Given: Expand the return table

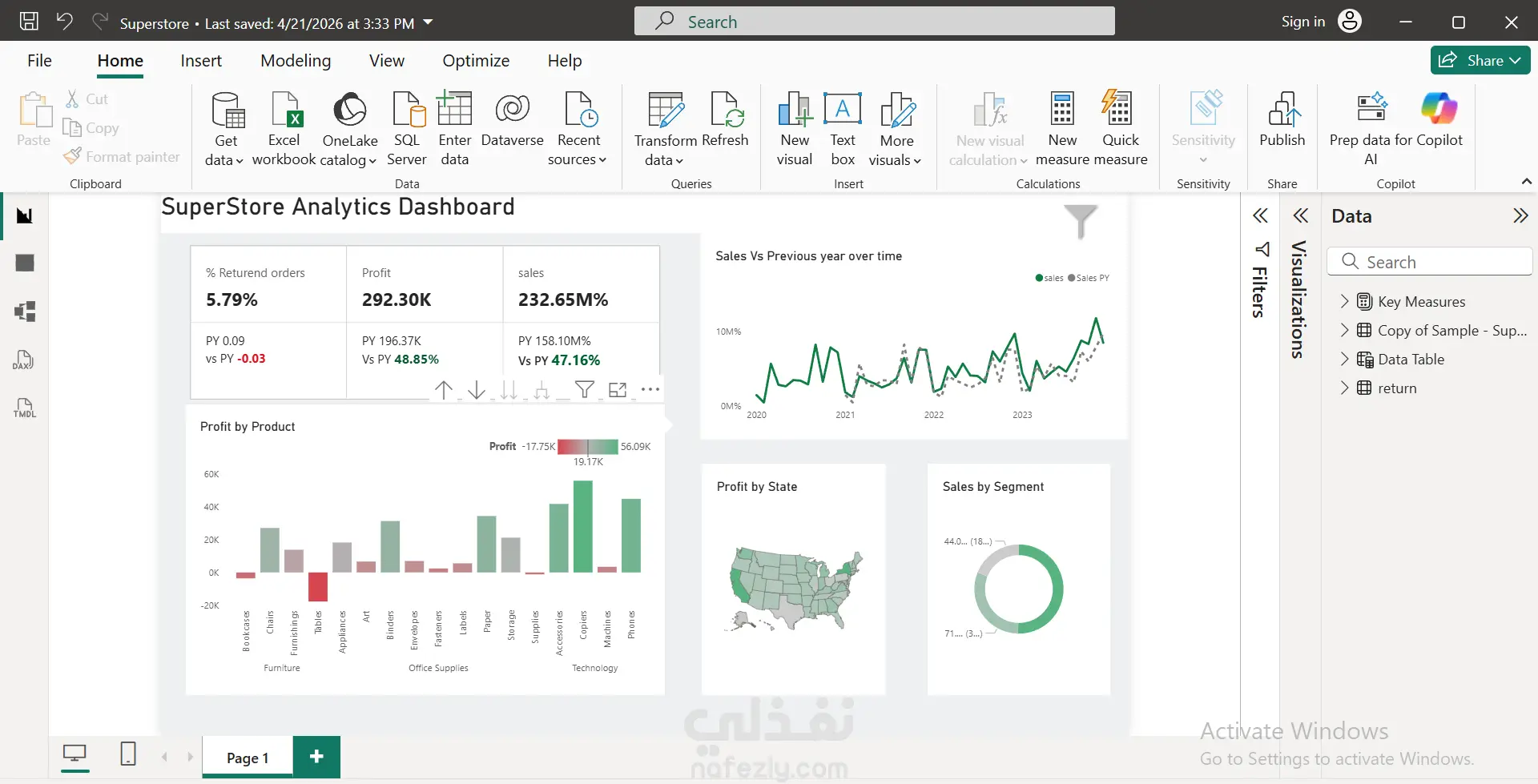Looking at the screenshot, I should (x=1345, y=388).
